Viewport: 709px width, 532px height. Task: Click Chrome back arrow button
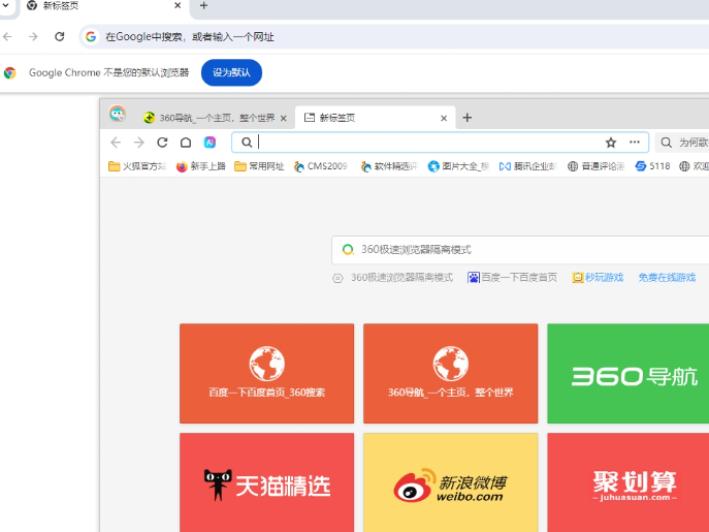pos(7,37)
